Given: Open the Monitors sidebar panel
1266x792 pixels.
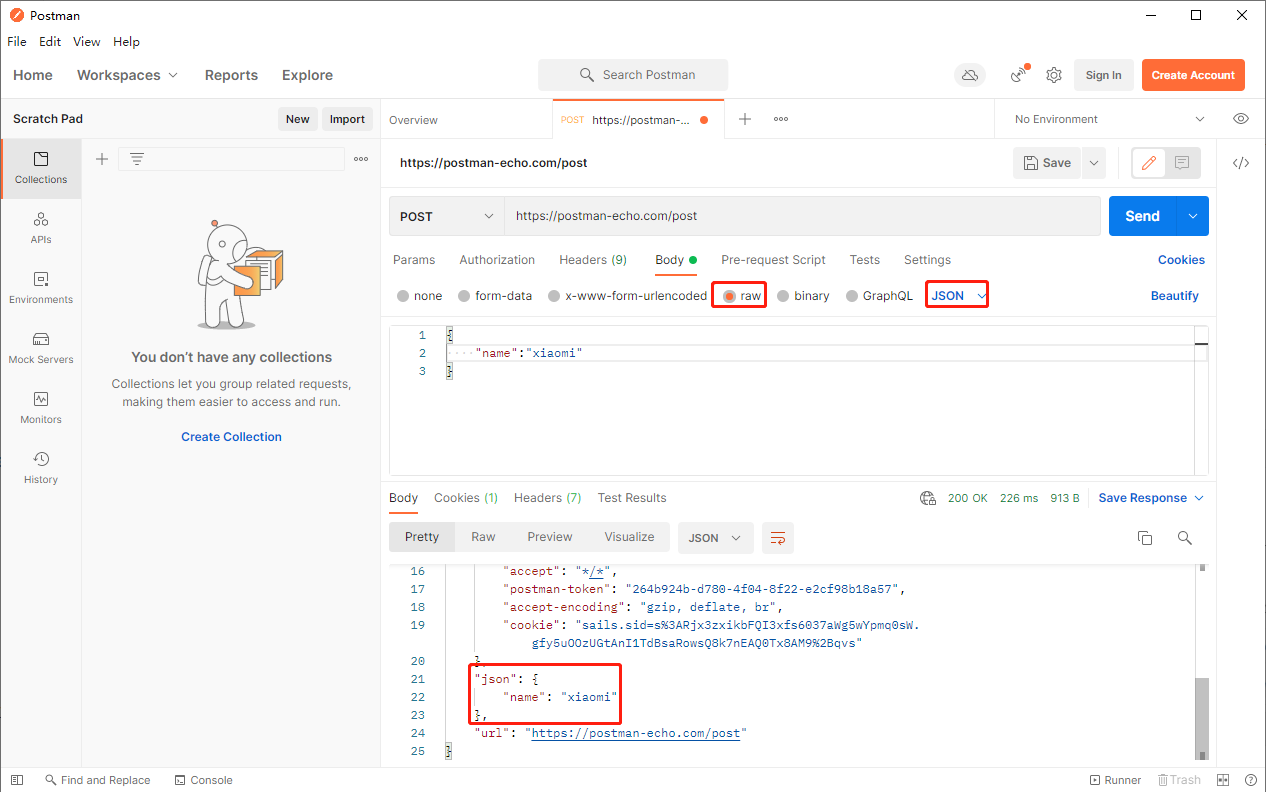Looking at the screenshot, I should (x=41, y=408).
